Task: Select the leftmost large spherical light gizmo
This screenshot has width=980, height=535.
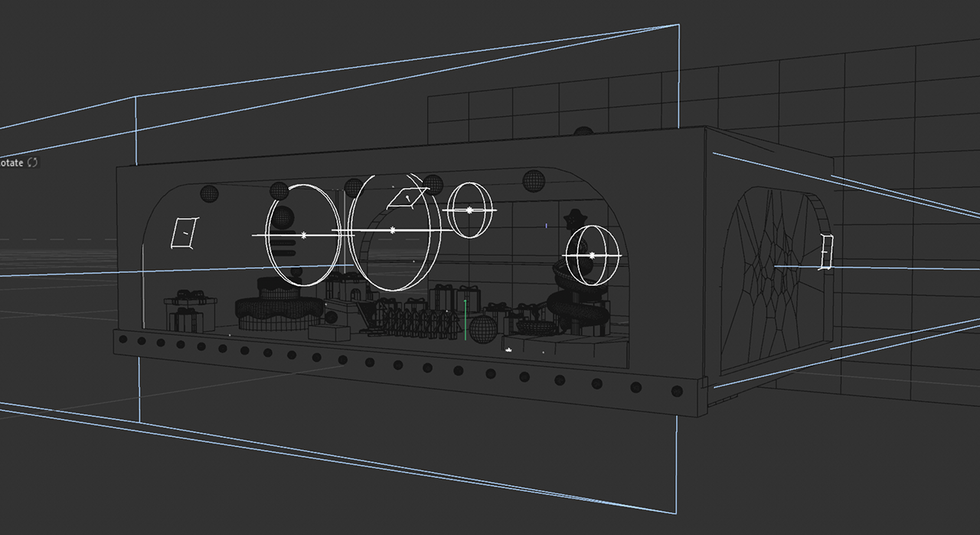Action: [x=304, y=235]
